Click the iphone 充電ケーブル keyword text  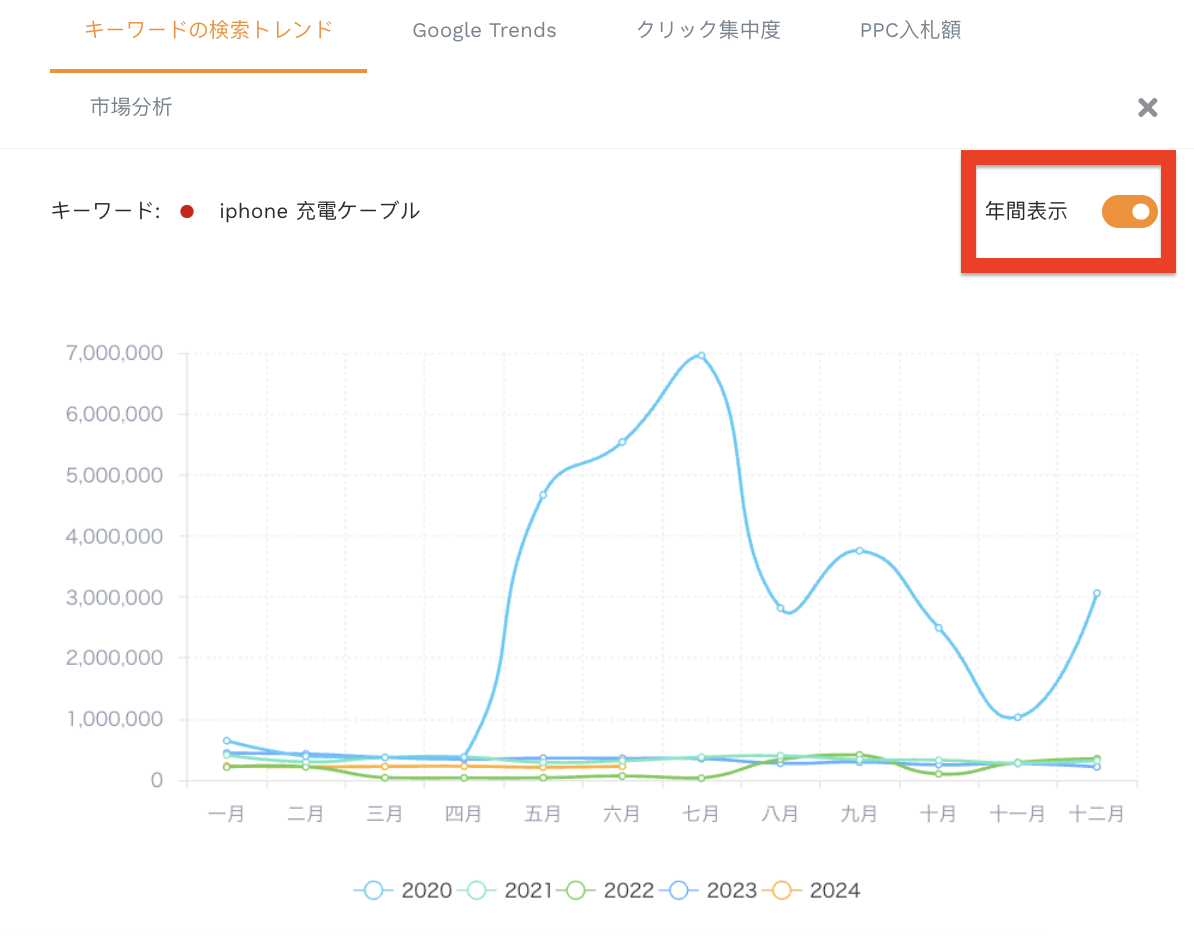320,211
